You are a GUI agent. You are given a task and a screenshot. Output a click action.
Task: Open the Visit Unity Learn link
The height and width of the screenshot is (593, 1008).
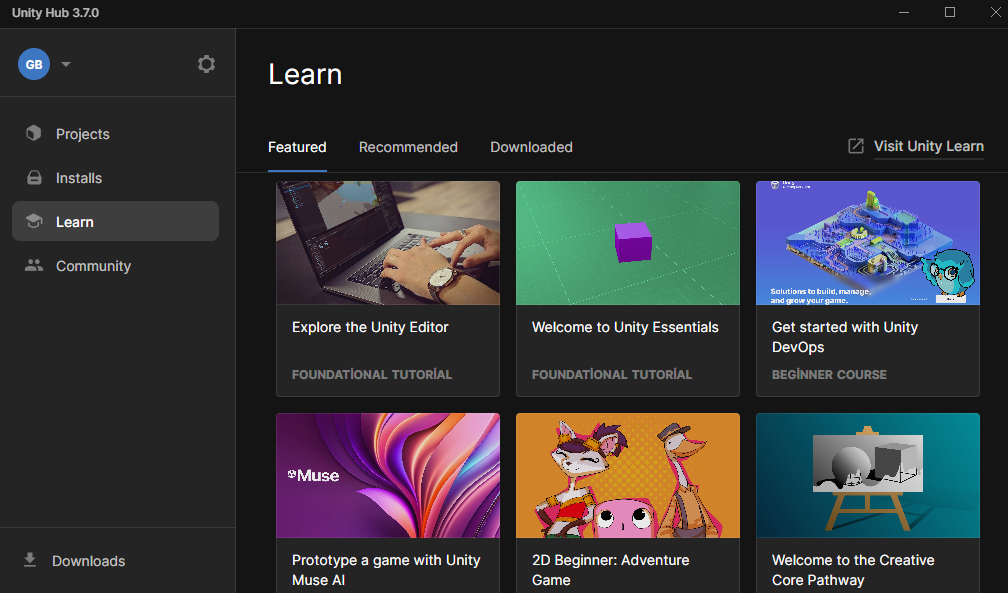(928, 146)
